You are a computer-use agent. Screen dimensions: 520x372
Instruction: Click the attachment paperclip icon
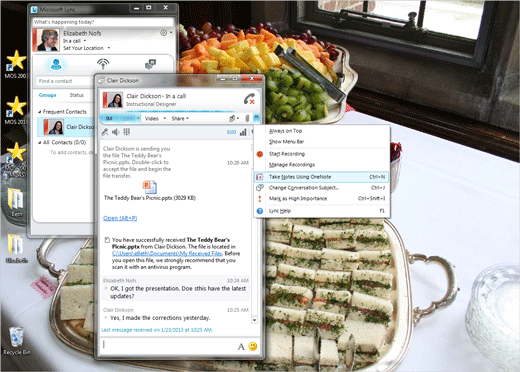point(247,118)
